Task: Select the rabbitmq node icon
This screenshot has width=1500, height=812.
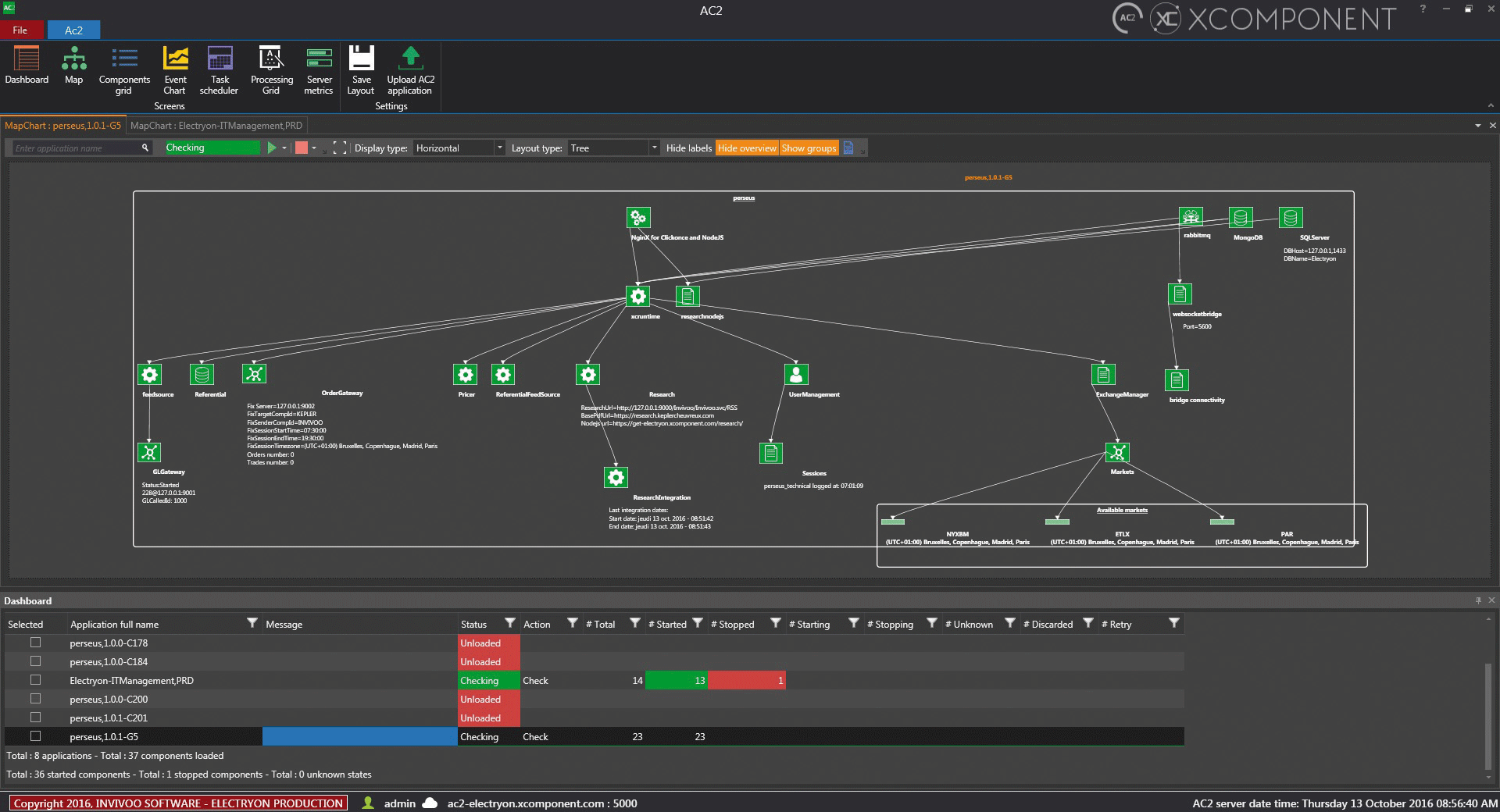Action: pyautogui.click(x=1191, y=216)
